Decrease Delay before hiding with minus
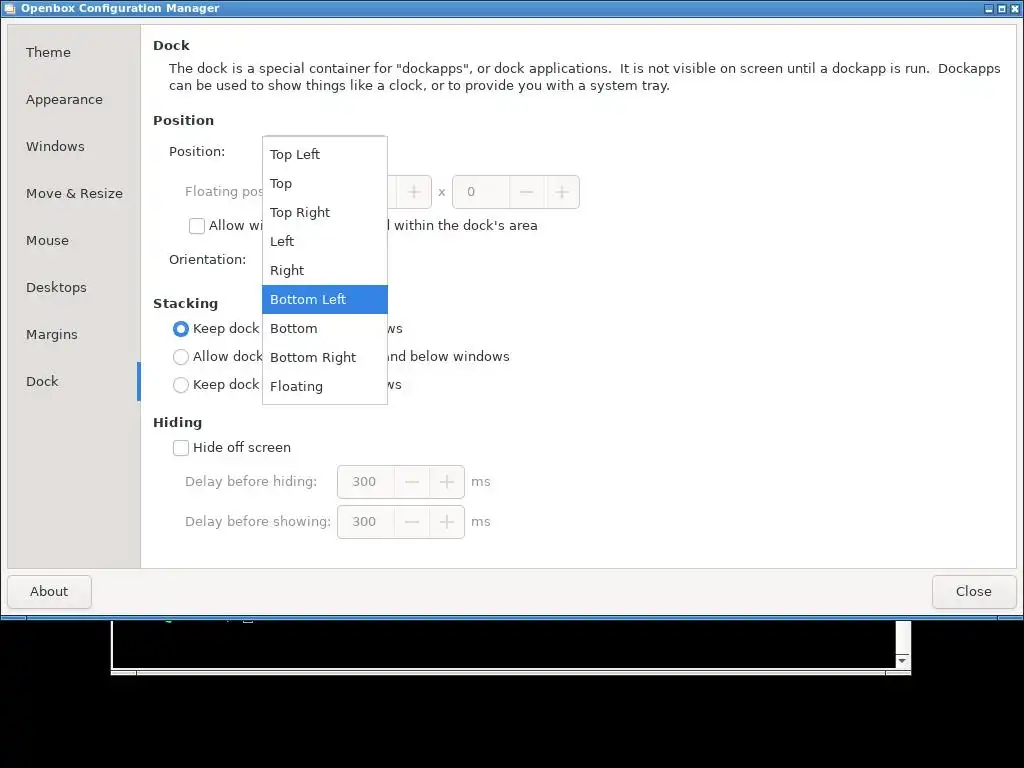This screenshot has width=1024, height=768. (x=411, y=482)
